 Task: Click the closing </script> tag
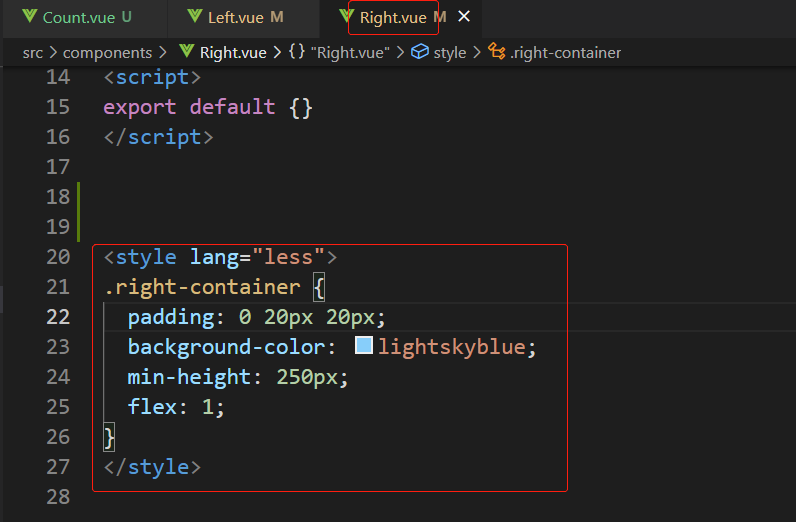coord(158,137)
